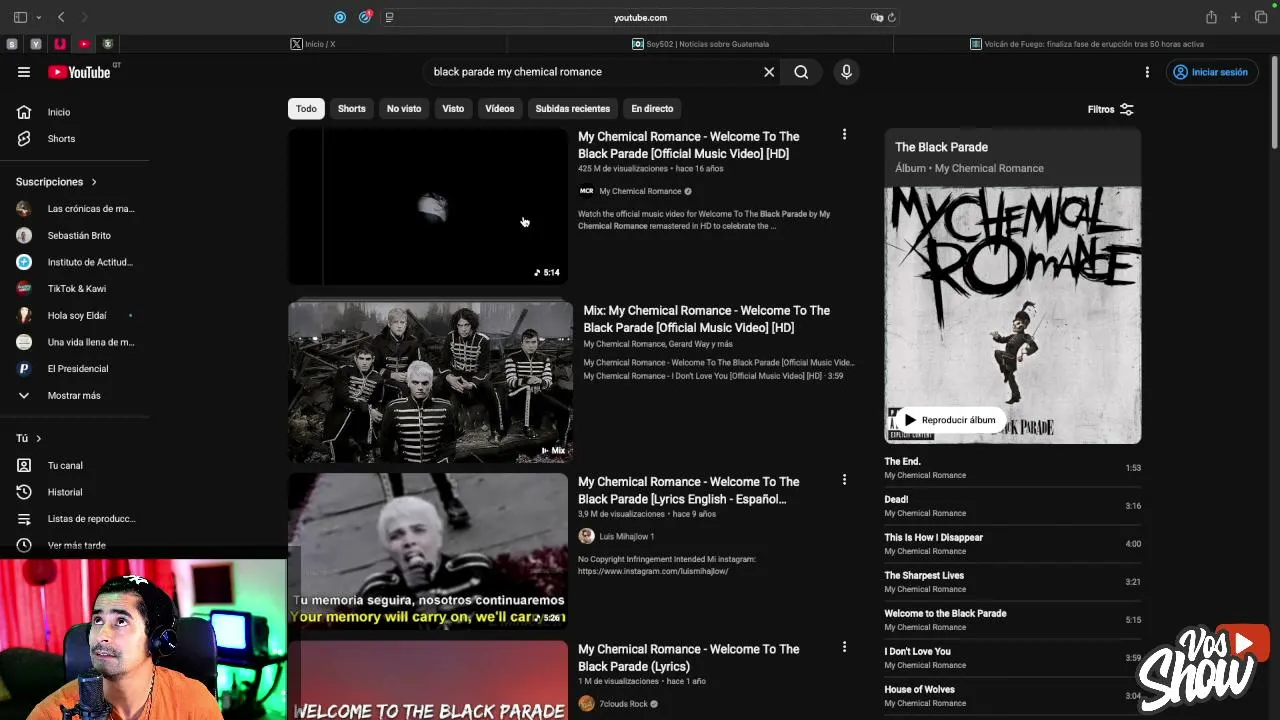Open Una vida llena de m... subscription
The height and width of the screenshot is (720, 1280).
tap(75, 342)
